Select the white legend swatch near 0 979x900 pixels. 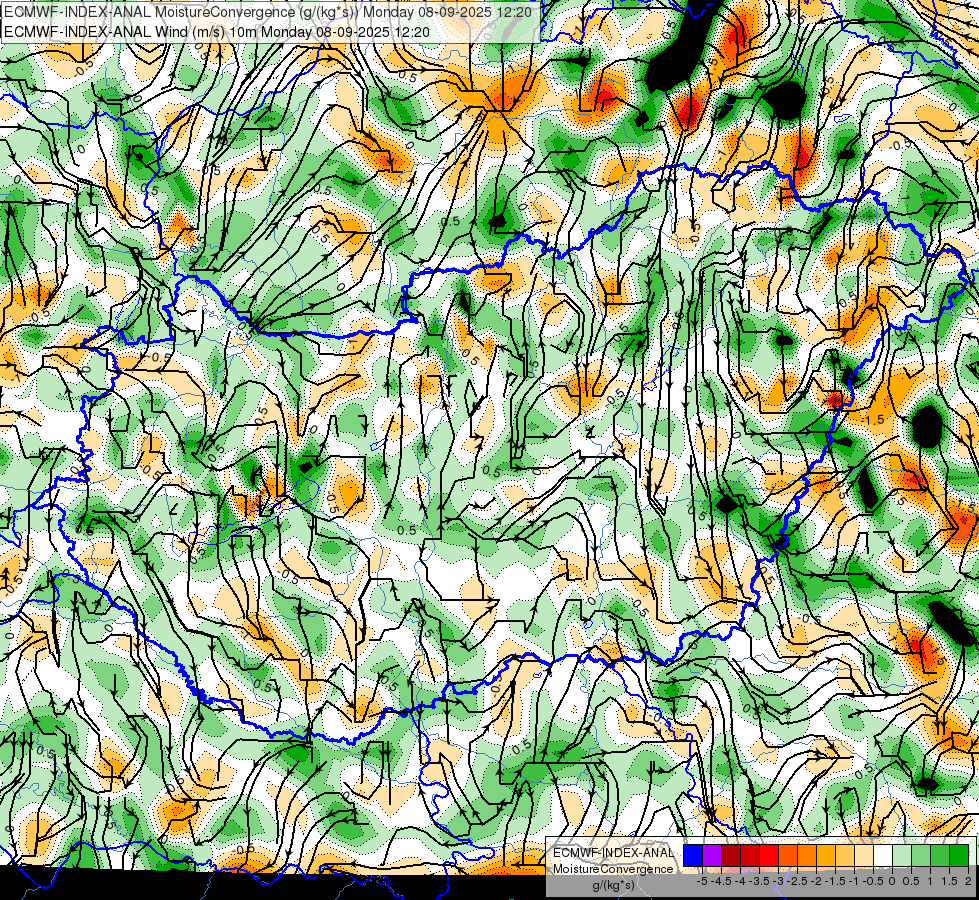883,856
